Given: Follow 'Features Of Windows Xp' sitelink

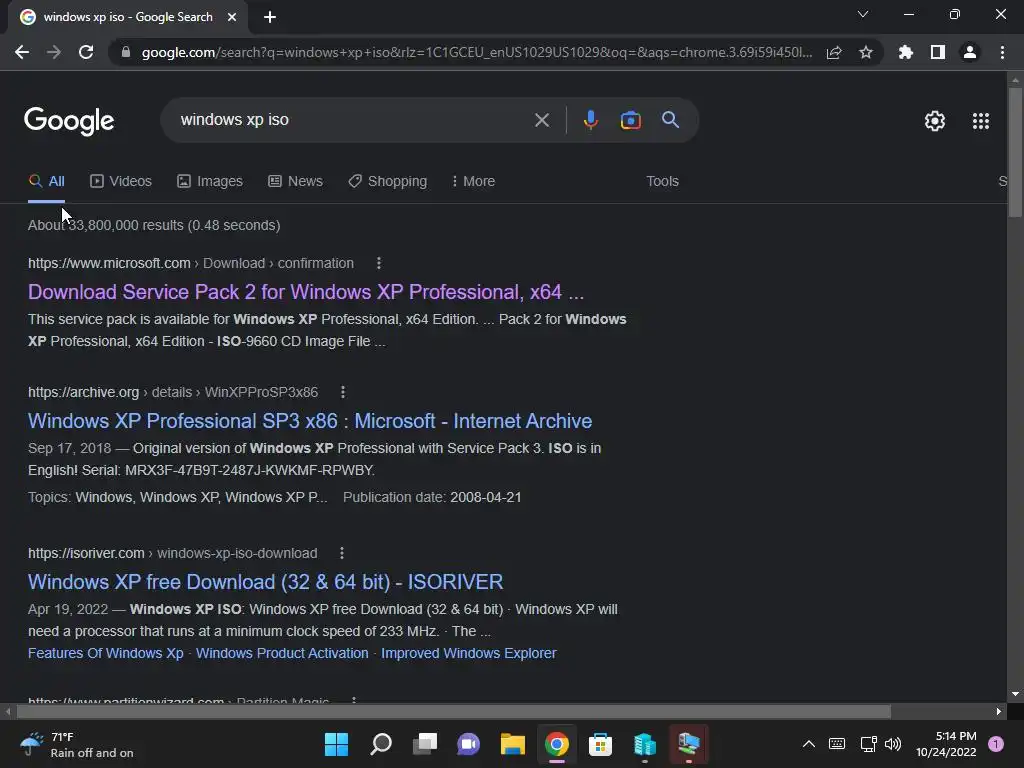Looking at the screenshot, I should (x=106, y=653).
